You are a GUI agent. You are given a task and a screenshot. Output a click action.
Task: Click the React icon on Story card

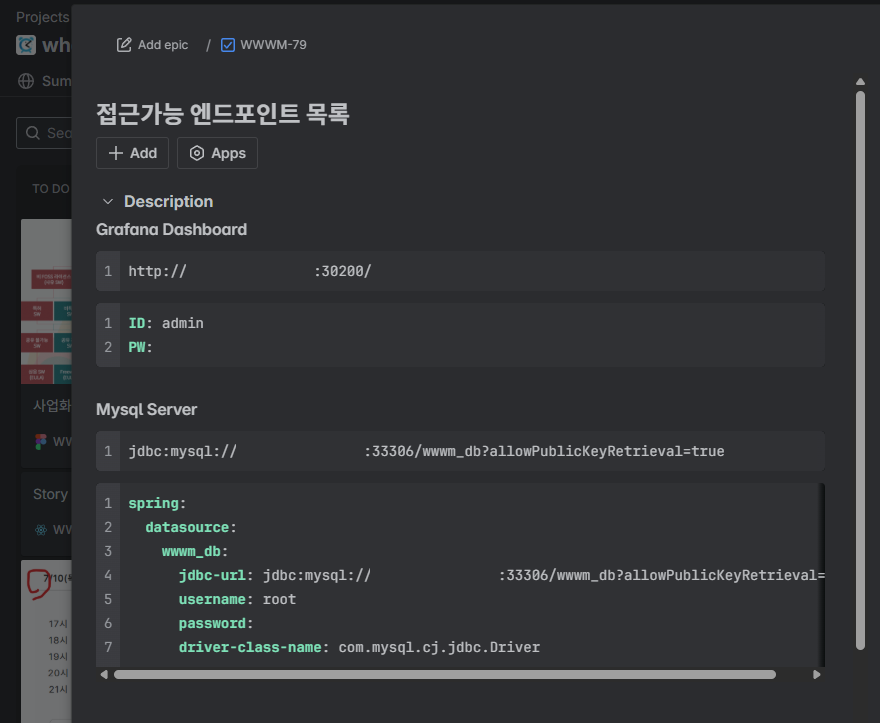point(41,530)
